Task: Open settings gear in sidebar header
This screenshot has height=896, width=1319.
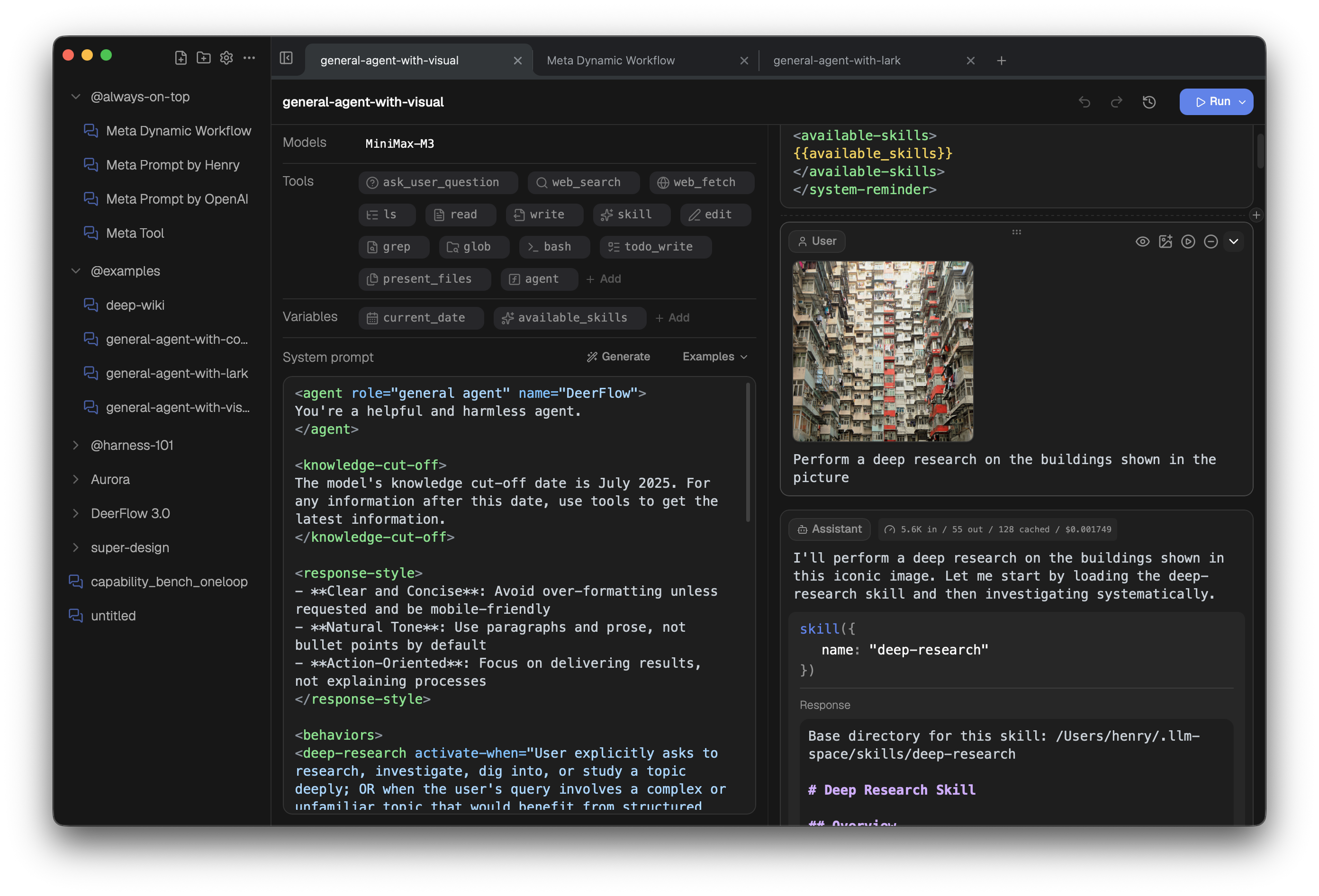Action: 226,57
